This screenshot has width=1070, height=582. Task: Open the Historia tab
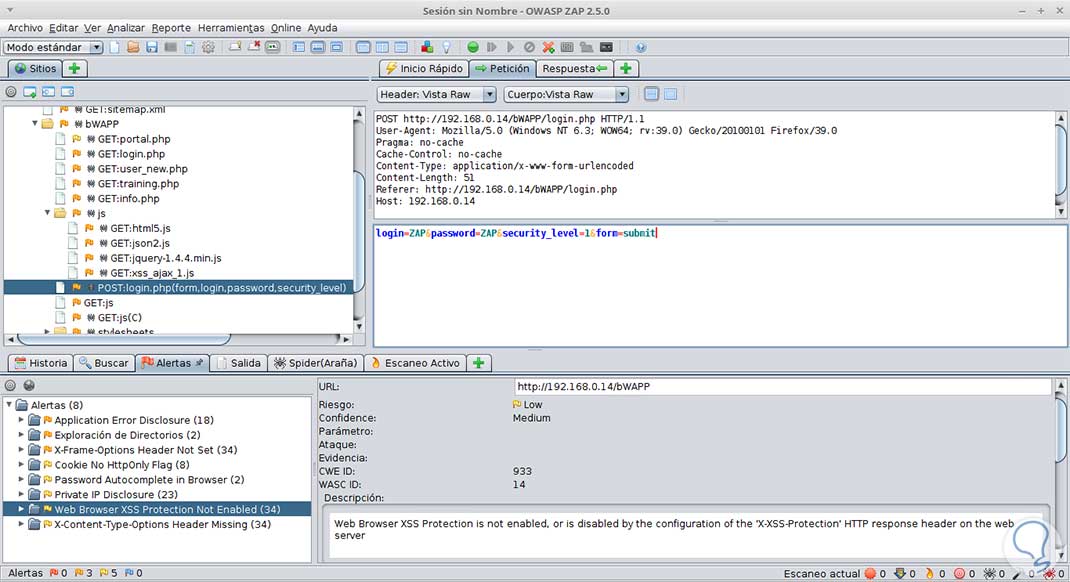click(40, 363)
